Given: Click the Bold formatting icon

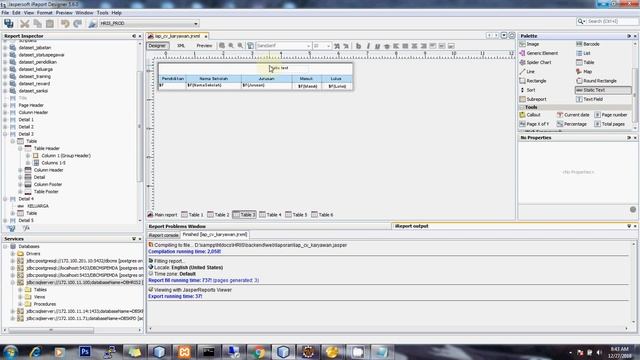Looking at the screenshot, I should click(x=358, y=46).
